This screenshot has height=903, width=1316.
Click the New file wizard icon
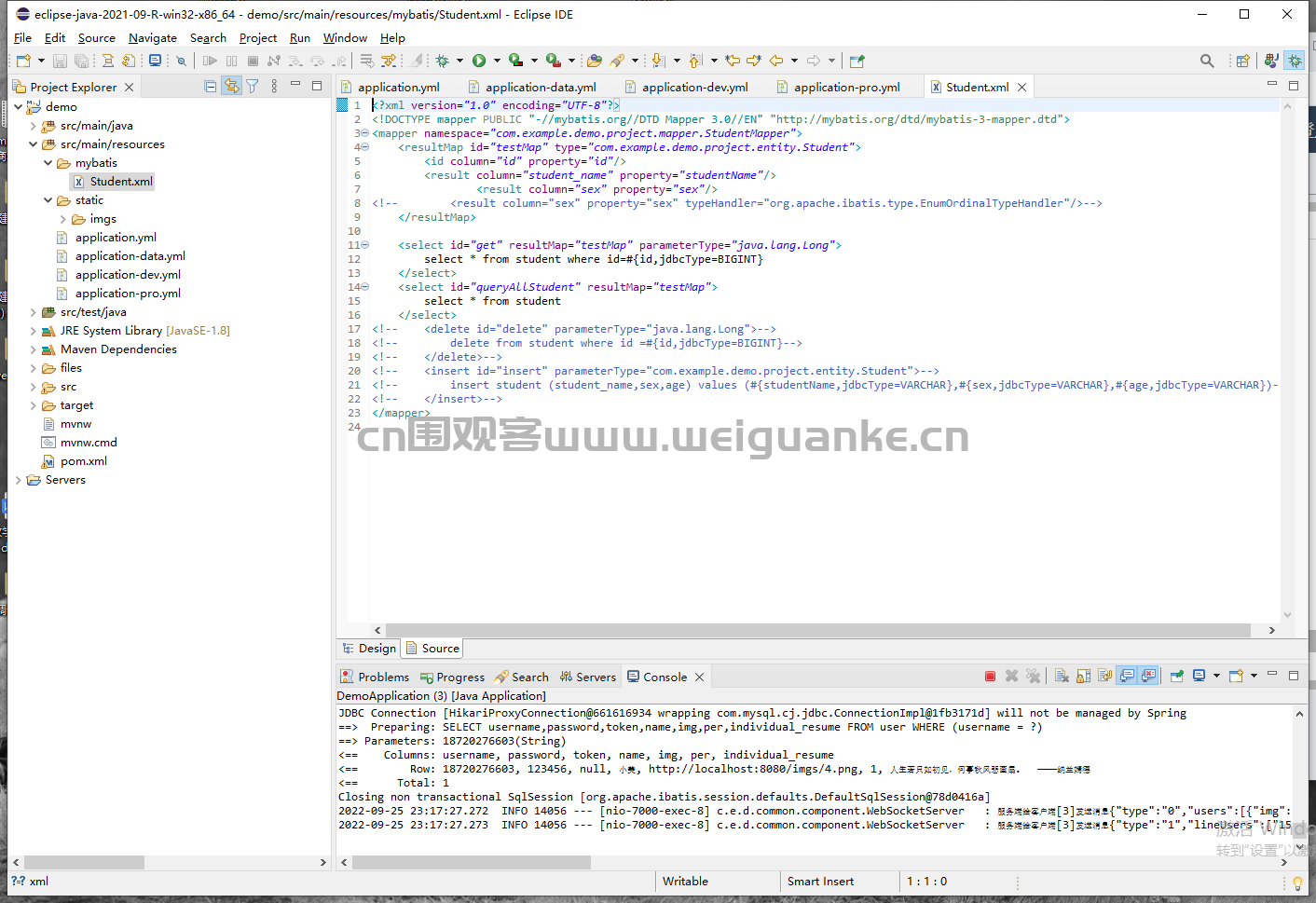[x=23, y=61]
